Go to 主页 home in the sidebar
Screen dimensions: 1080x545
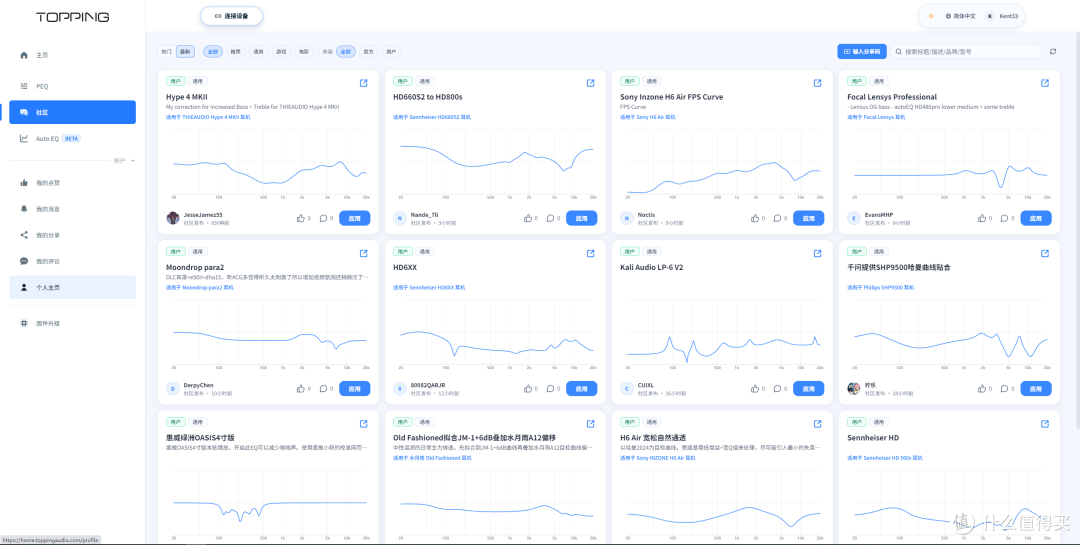pos(72,55)
